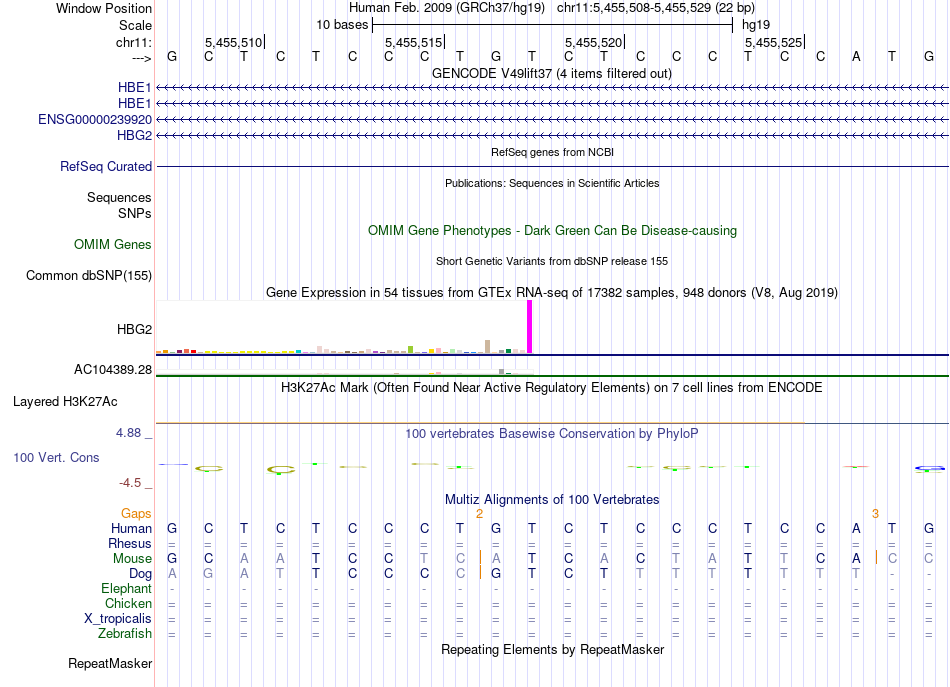Click the ENSG00000239920 gene label
This screenshot has height=687, width=950.
tap(95, 119)
